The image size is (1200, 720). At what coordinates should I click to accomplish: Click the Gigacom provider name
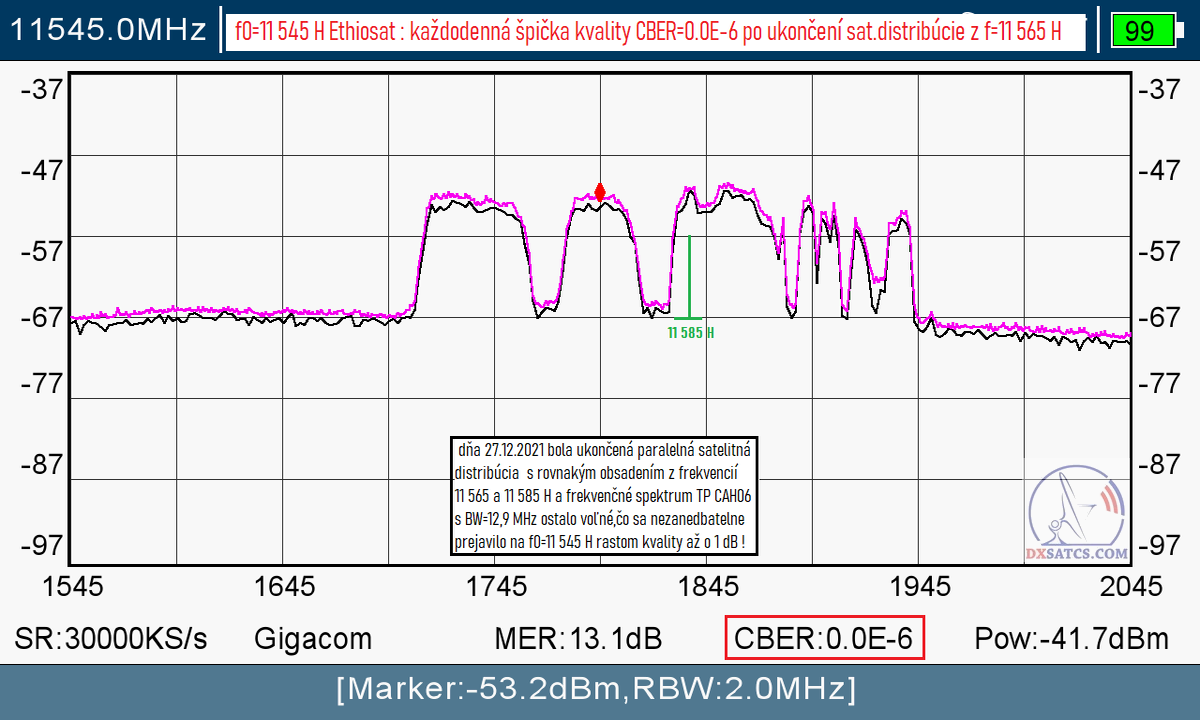point(313,638)
